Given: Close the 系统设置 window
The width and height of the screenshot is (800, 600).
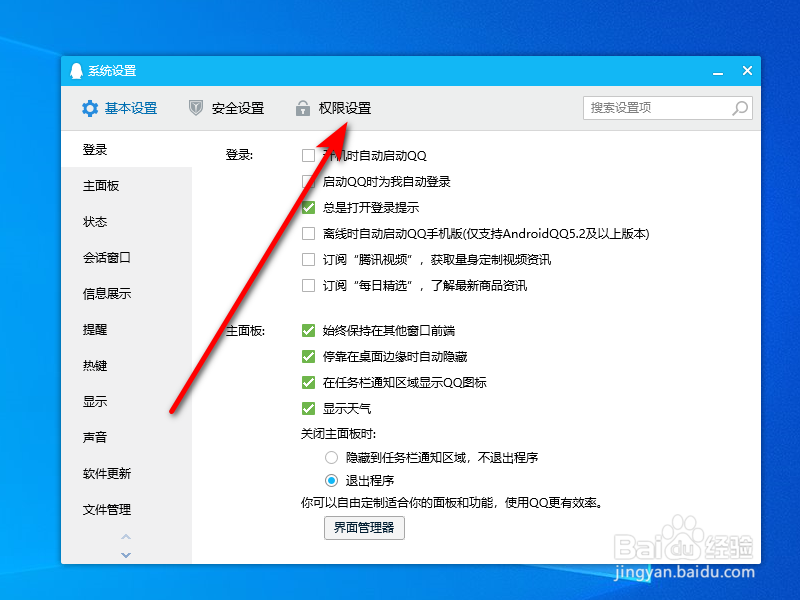Looking at the screenshot, I should (x=747, y=71).
